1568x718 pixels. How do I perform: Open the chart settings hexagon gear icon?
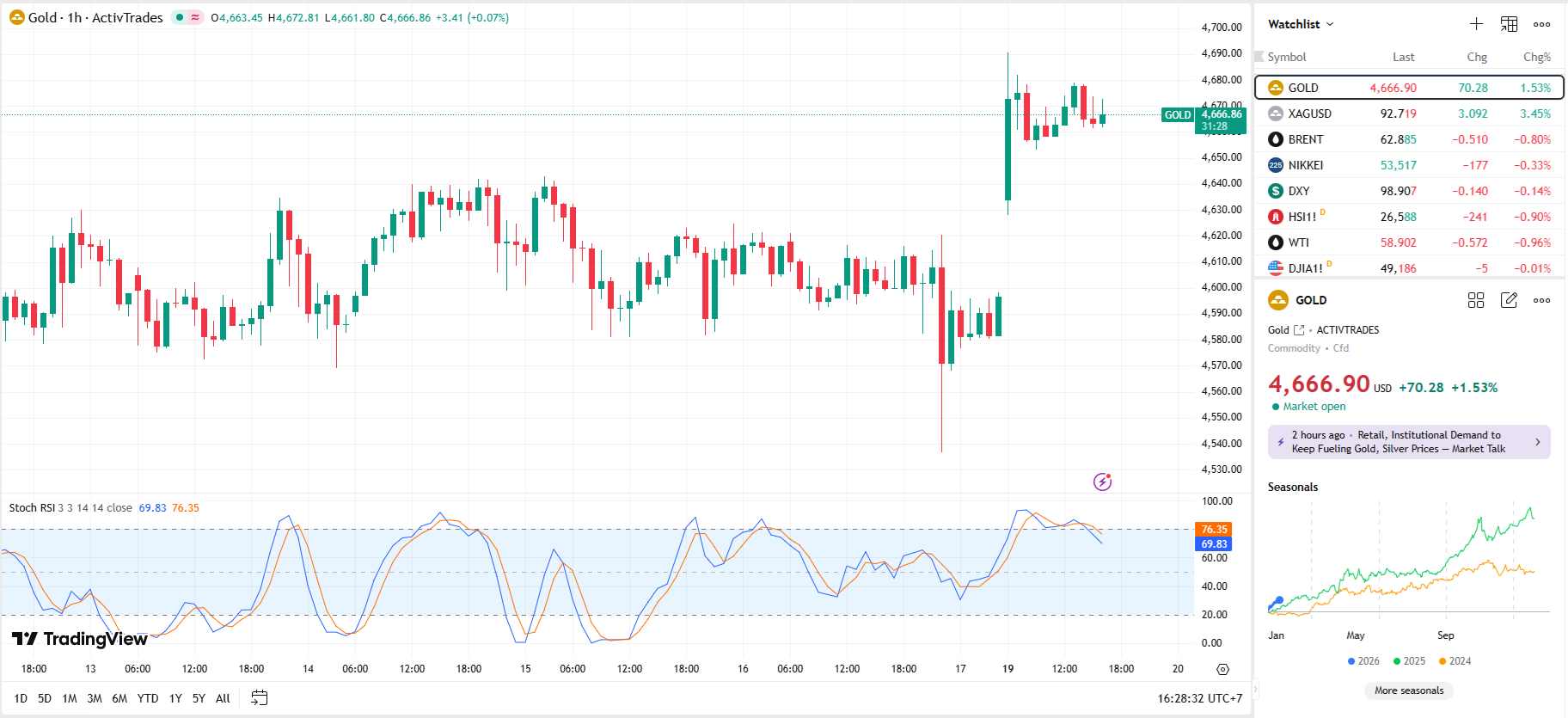(1222, 669)
